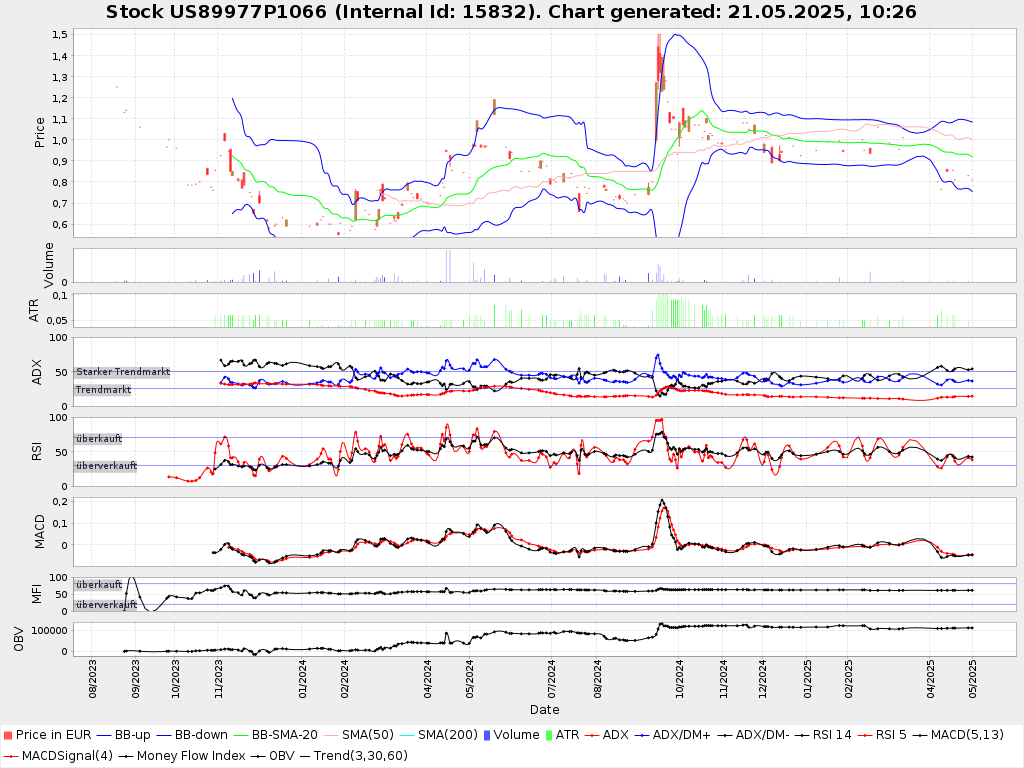
Task: Click the chart title with stock US89977P1066
Action: 511,12
